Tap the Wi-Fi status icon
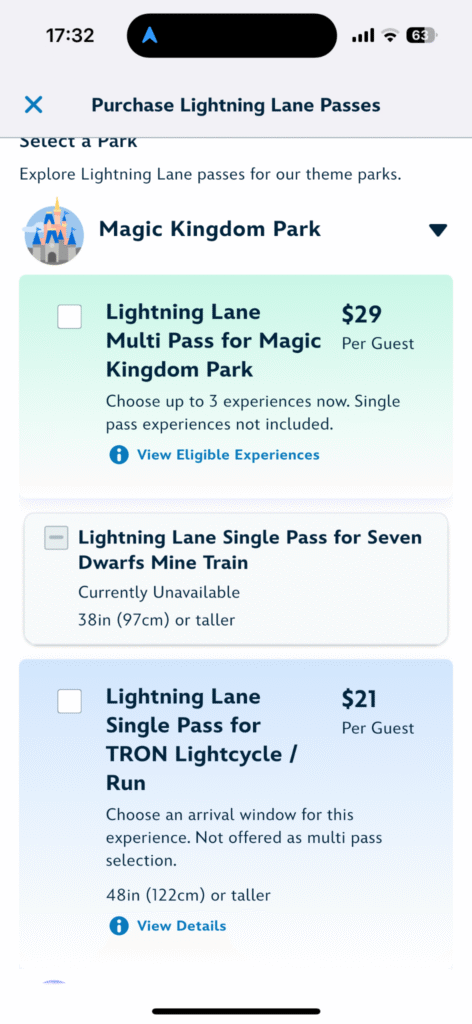Viewport: 472px width, 1024px height. click(x=390, y=35)
